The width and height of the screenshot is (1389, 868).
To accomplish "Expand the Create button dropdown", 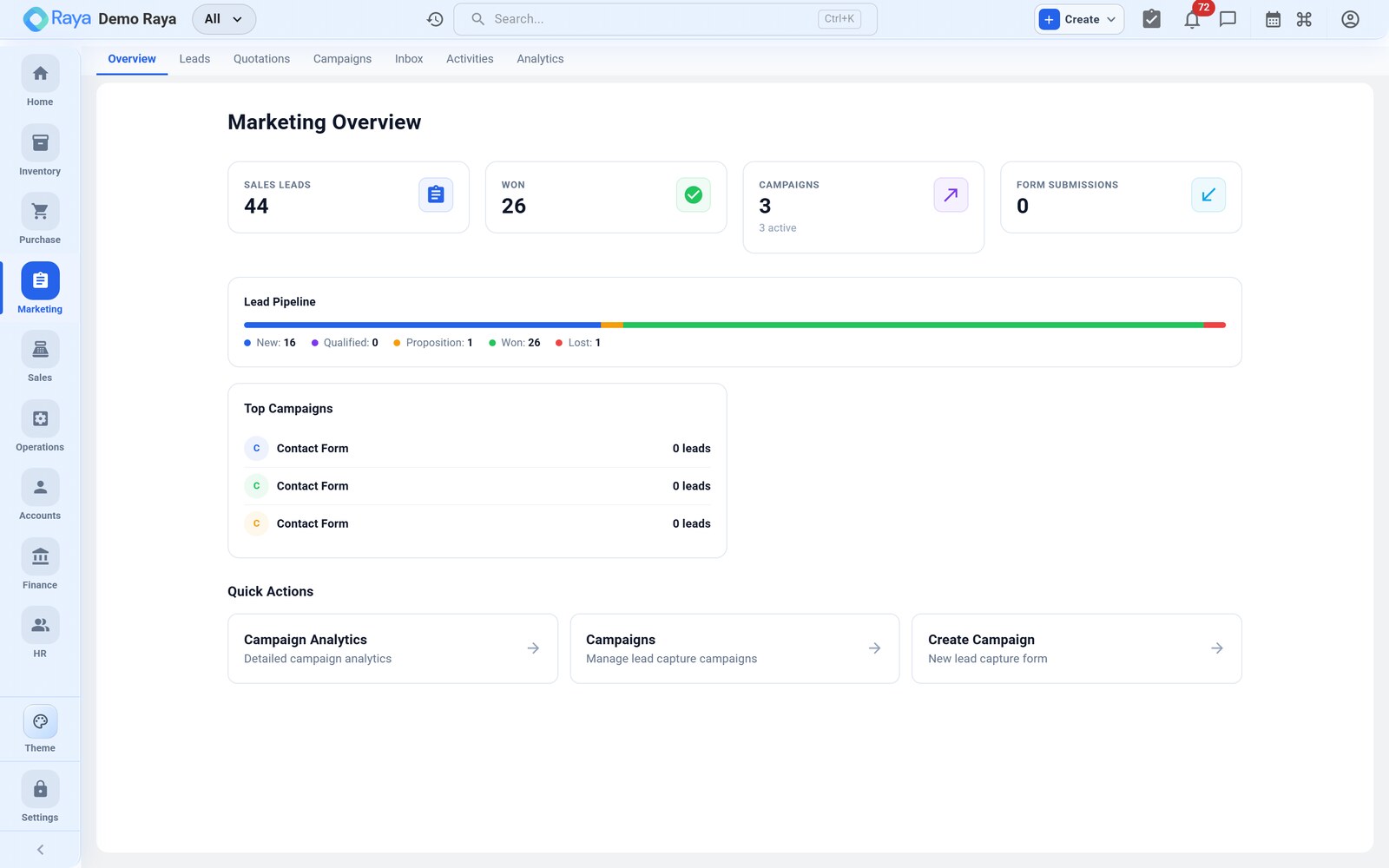I will (x=1079, y=19).
